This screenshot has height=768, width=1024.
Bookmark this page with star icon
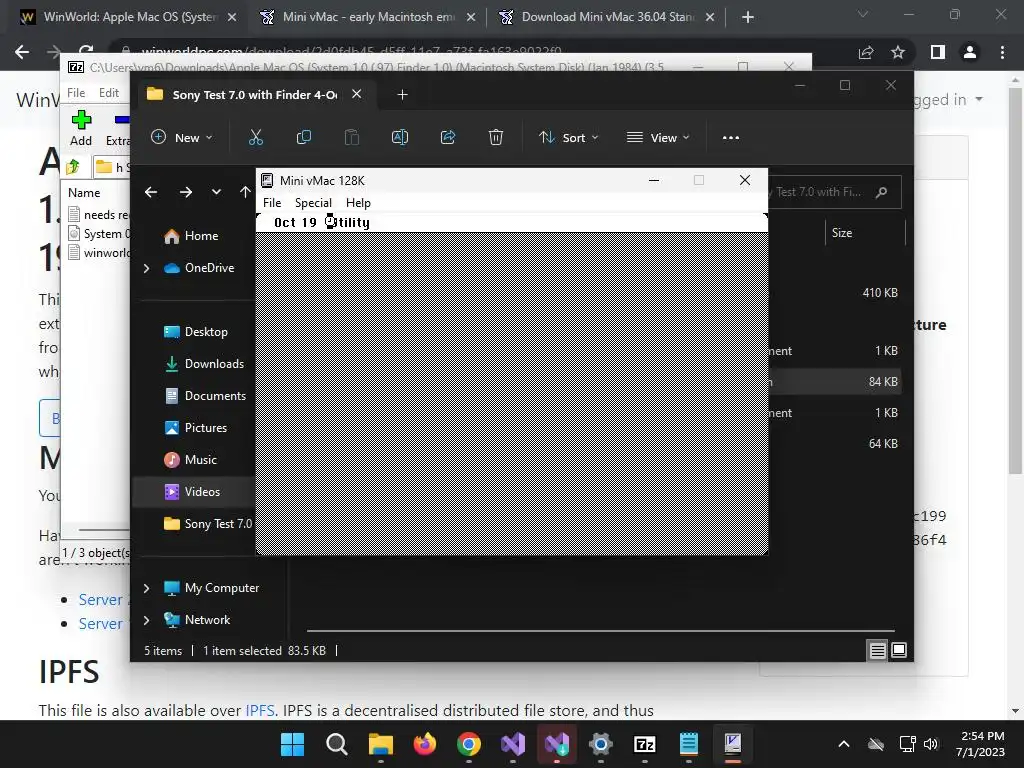898,52
